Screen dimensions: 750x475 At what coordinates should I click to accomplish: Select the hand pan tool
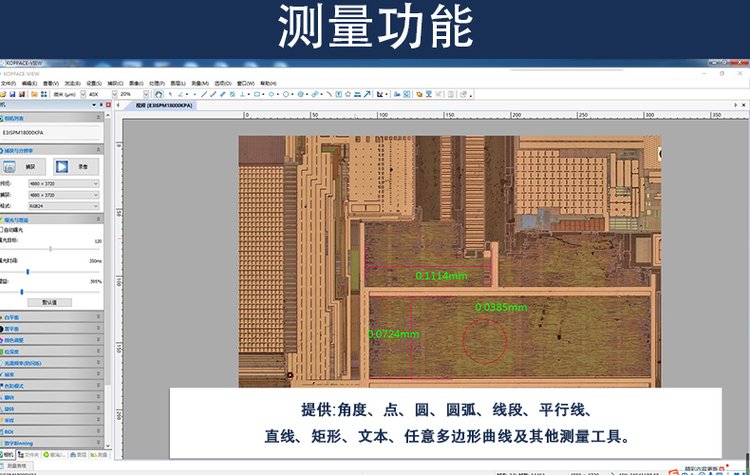click(158, 94)
